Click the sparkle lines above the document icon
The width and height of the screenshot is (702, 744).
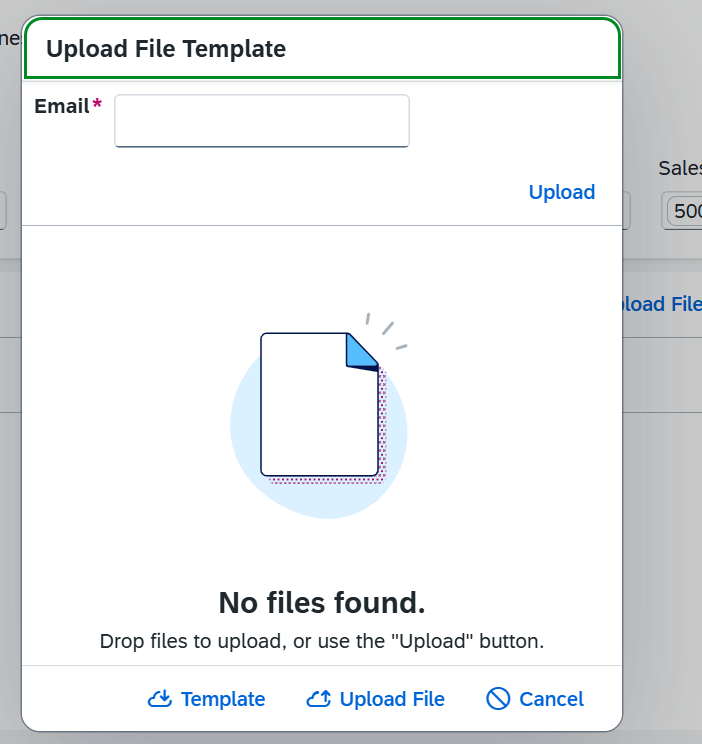386,331
